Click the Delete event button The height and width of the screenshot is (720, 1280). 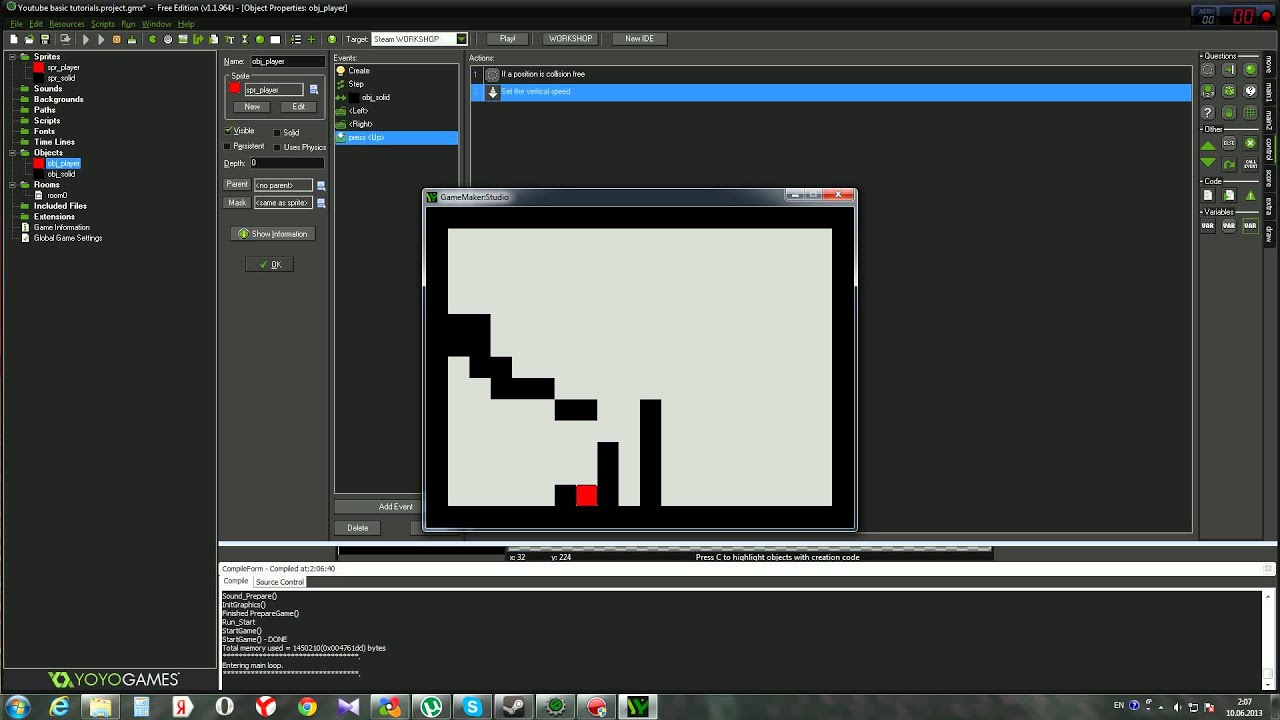pyautogui.click(x=358, y=528)
